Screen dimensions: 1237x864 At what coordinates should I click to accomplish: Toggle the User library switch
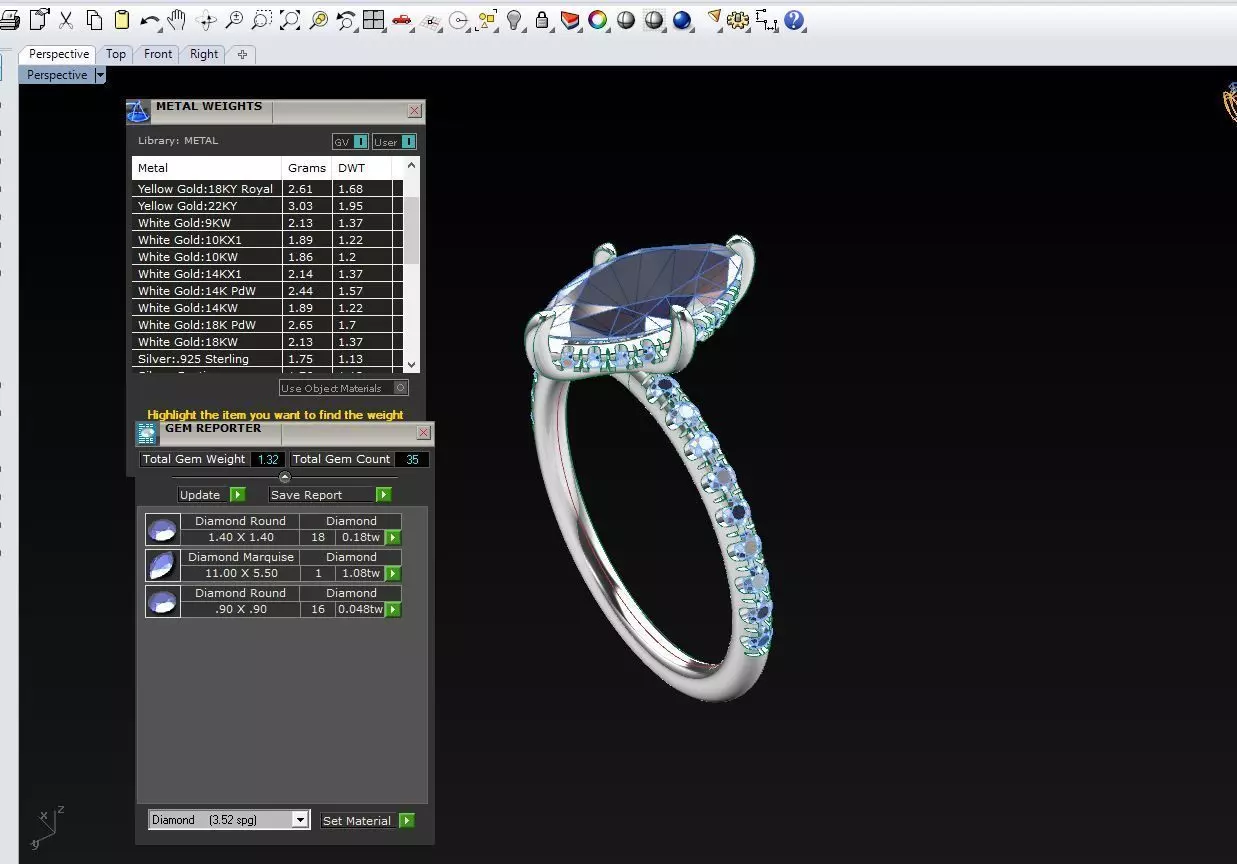[x=394, y=142]
